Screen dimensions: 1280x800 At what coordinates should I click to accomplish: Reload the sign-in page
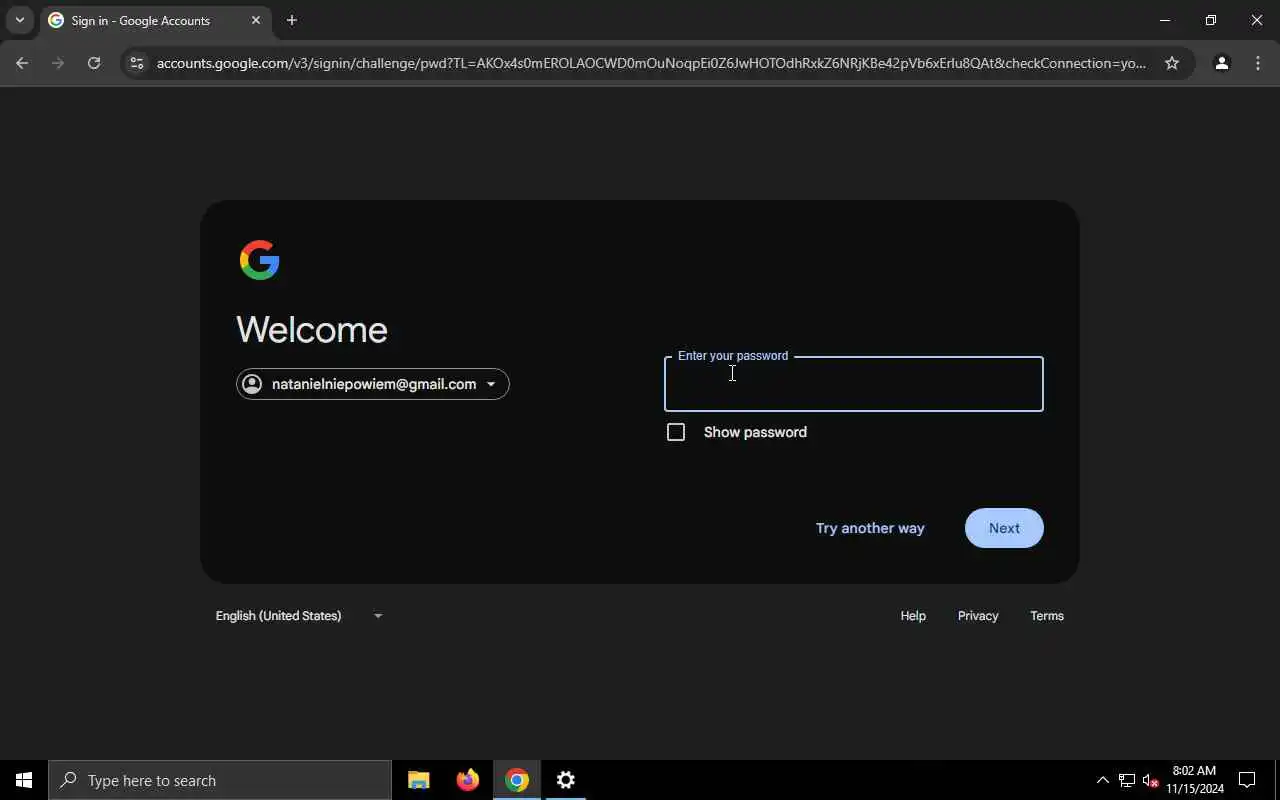pyautogui.click(x=94, y=63)
